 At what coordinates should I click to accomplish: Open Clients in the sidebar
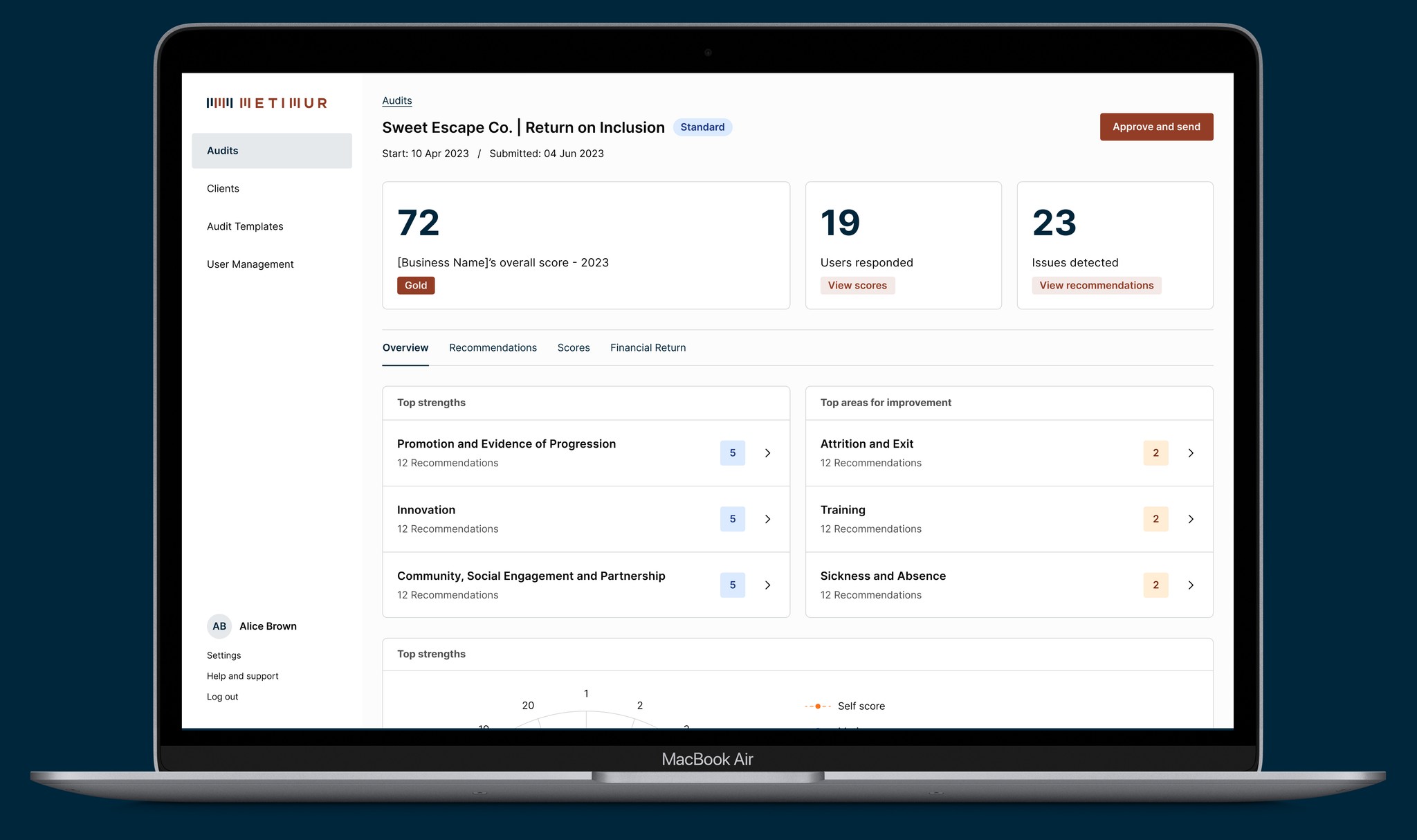click(x=223, y=189)
